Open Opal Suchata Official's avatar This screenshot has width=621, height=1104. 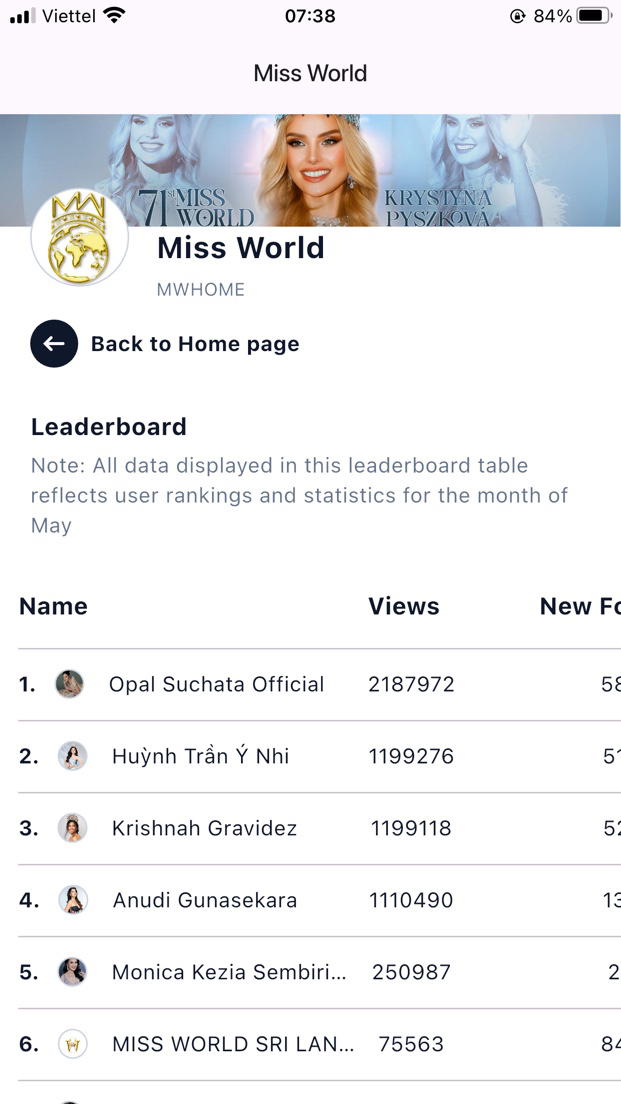click(x=69, y=684)
